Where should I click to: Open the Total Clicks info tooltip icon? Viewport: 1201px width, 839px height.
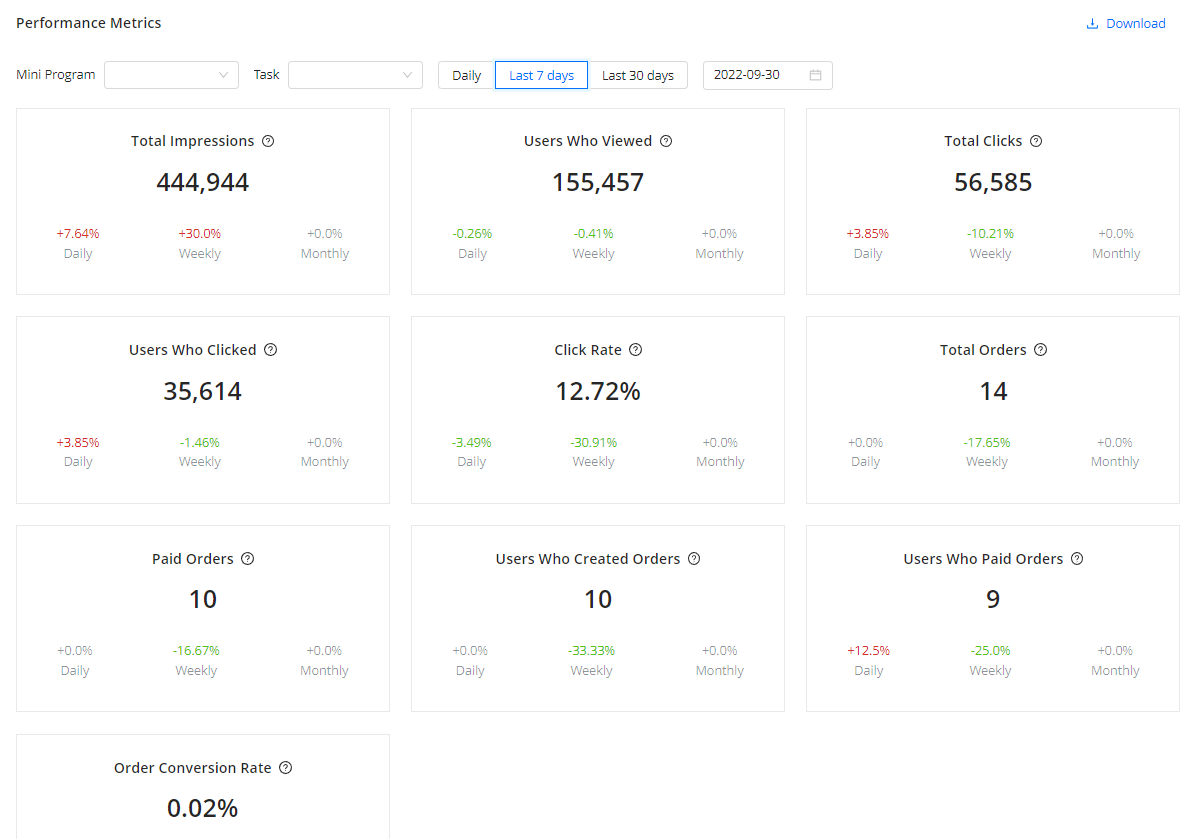(1036, 141)
